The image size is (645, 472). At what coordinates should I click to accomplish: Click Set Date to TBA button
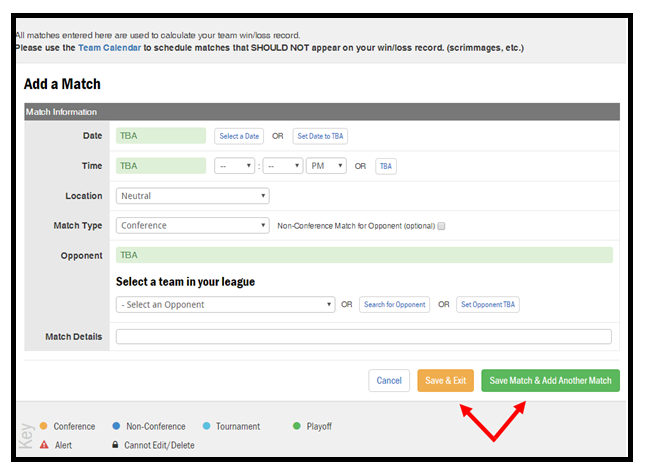tap(320, 136)
